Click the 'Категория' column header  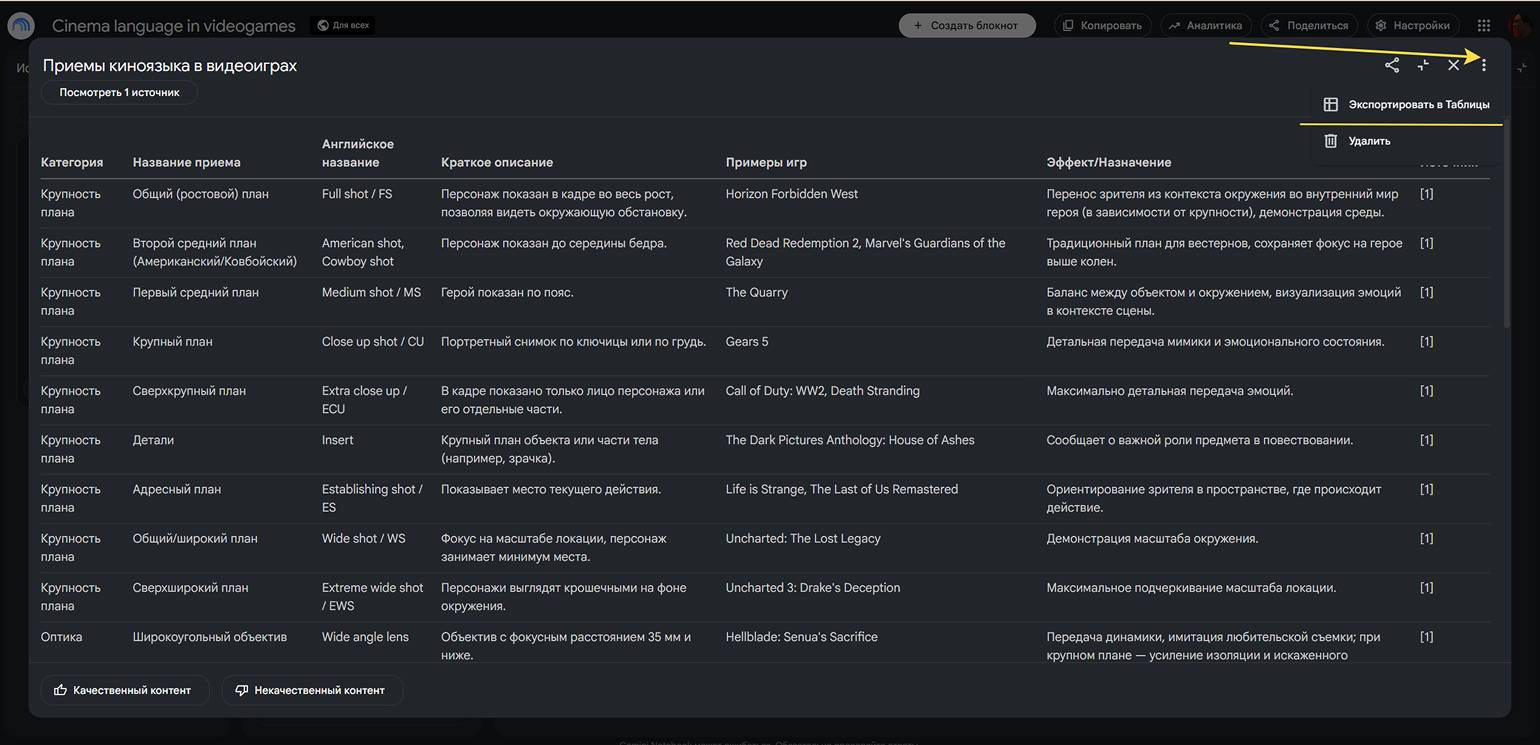(x=72, y=162)
